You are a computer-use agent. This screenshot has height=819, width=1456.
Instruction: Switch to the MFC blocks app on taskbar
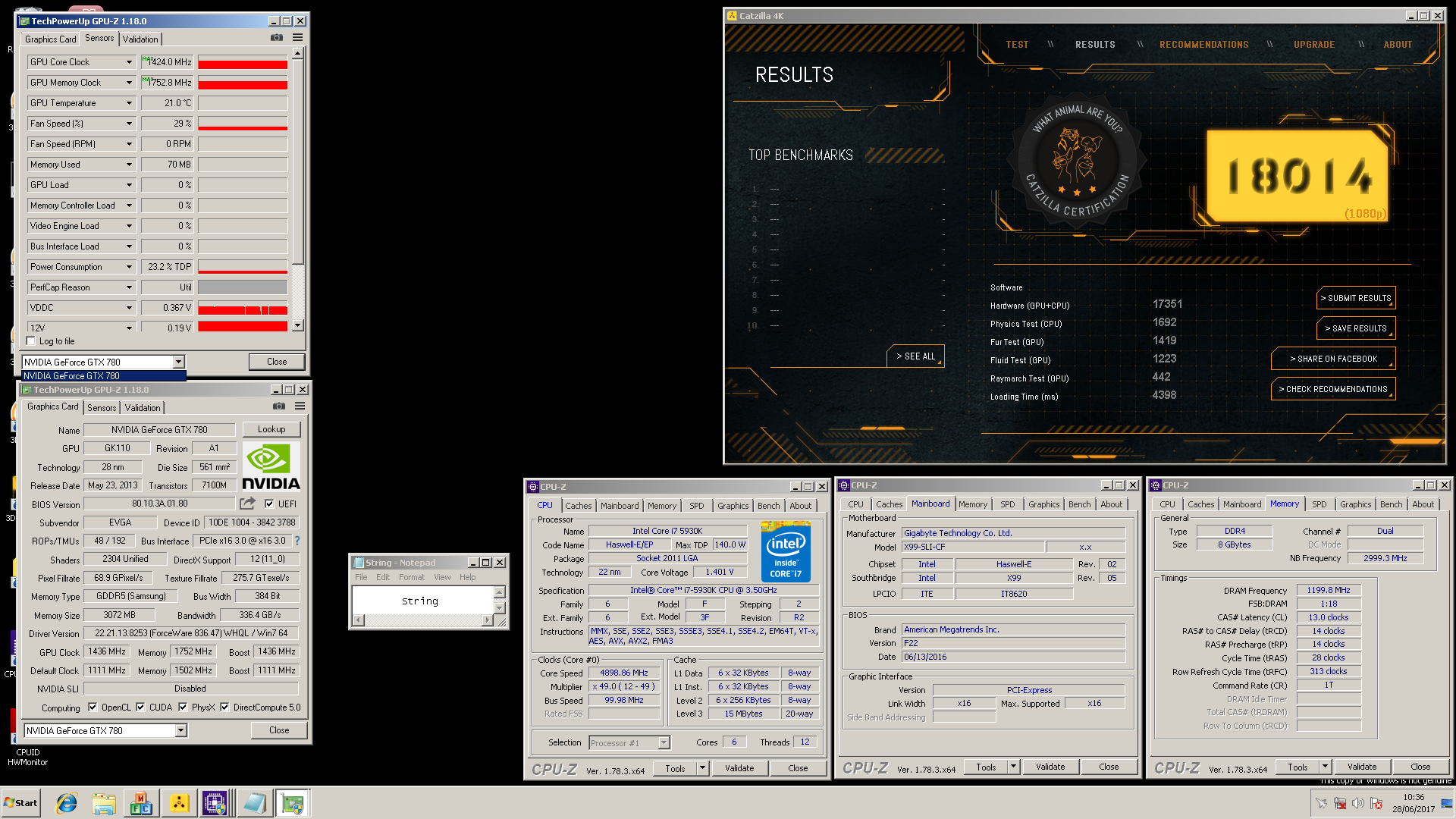(141, 803)
